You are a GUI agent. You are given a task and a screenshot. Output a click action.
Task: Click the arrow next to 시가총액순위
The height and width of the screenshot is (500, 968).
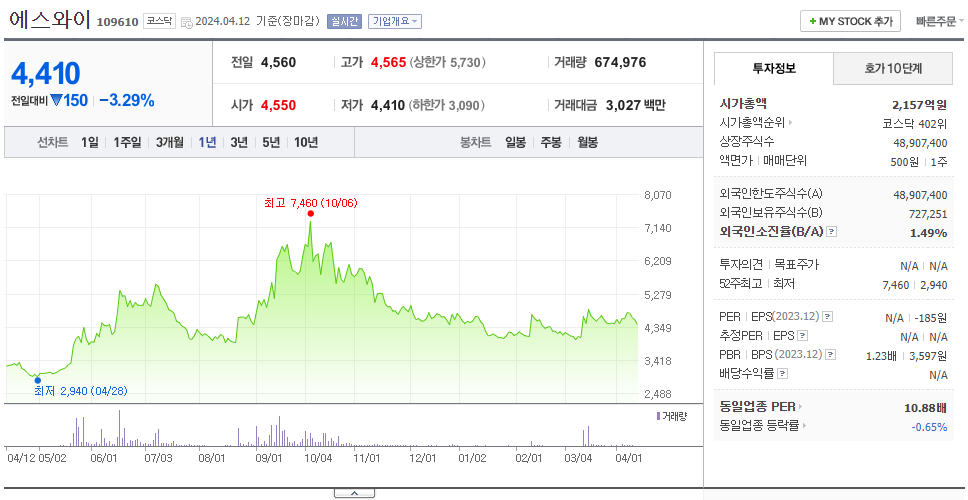(x=791, y=123)
